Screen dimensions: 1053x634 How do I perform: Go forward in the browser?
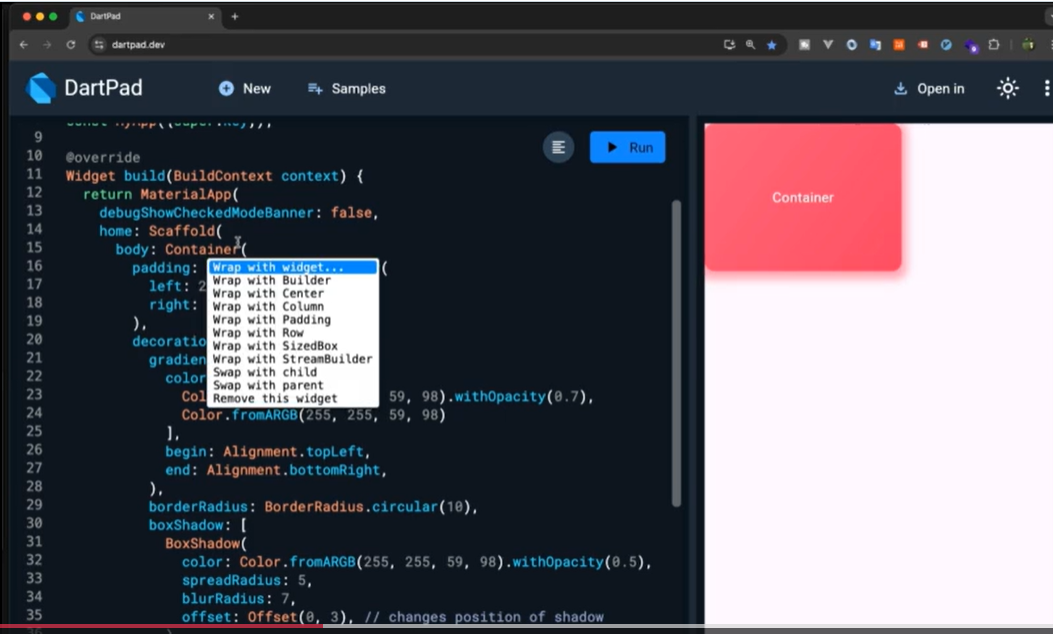point(47,44)
